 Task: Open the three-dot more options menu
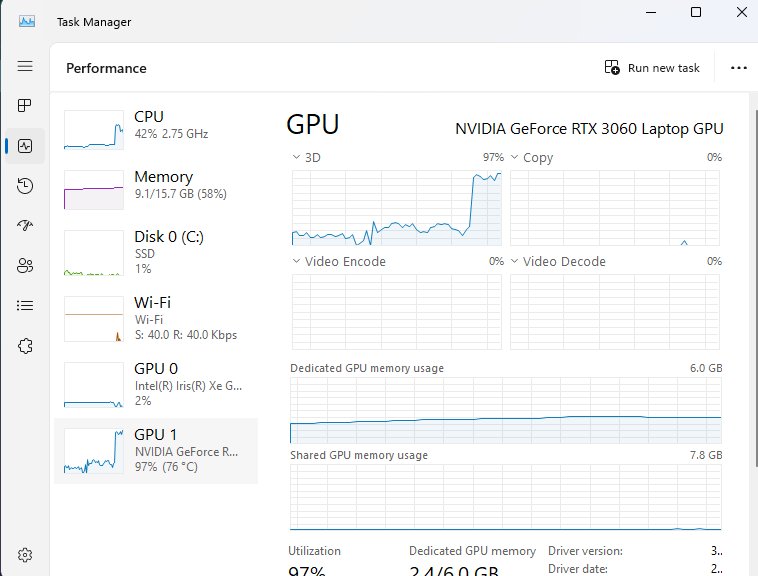tap(739, 68)
